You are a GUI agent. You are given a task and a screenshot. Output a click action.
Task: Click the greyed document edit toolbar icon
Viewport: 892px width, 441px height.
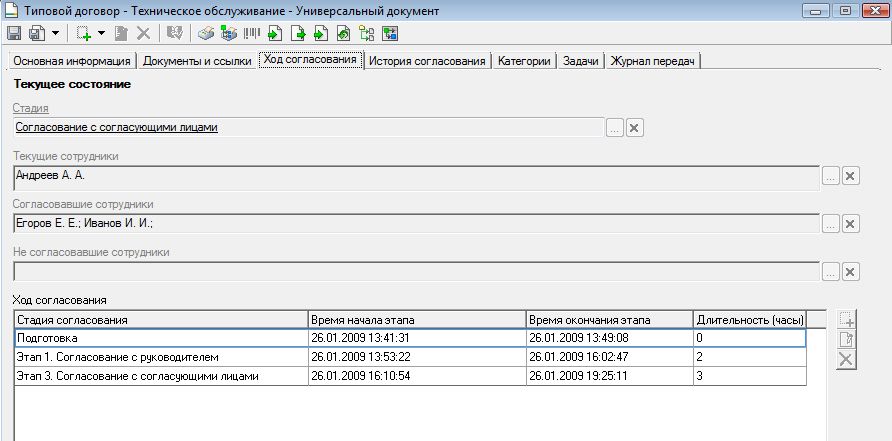click(x=121, y=34)
